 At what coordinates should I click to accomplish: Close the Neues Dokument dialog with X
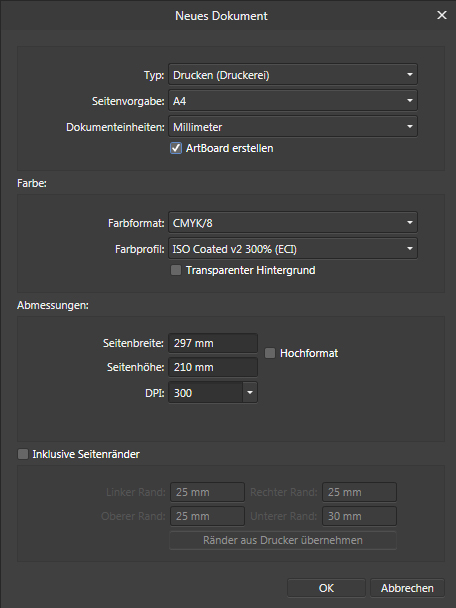(442, 16)
